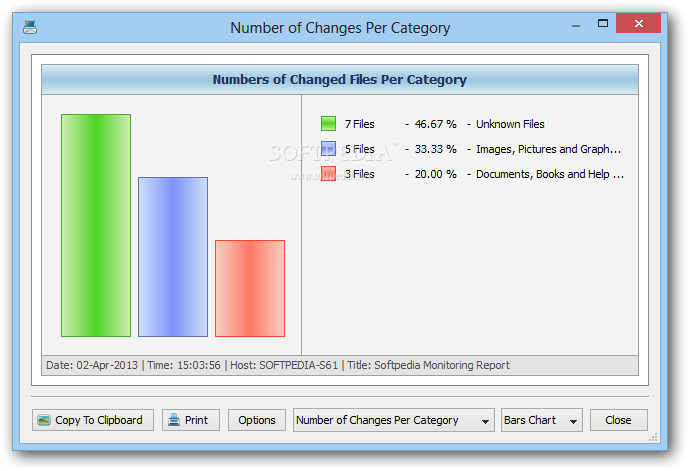The width and height of the screenshot is (688, 471).
Task: Click the '33.33 %' value
Action: [436, 149]
